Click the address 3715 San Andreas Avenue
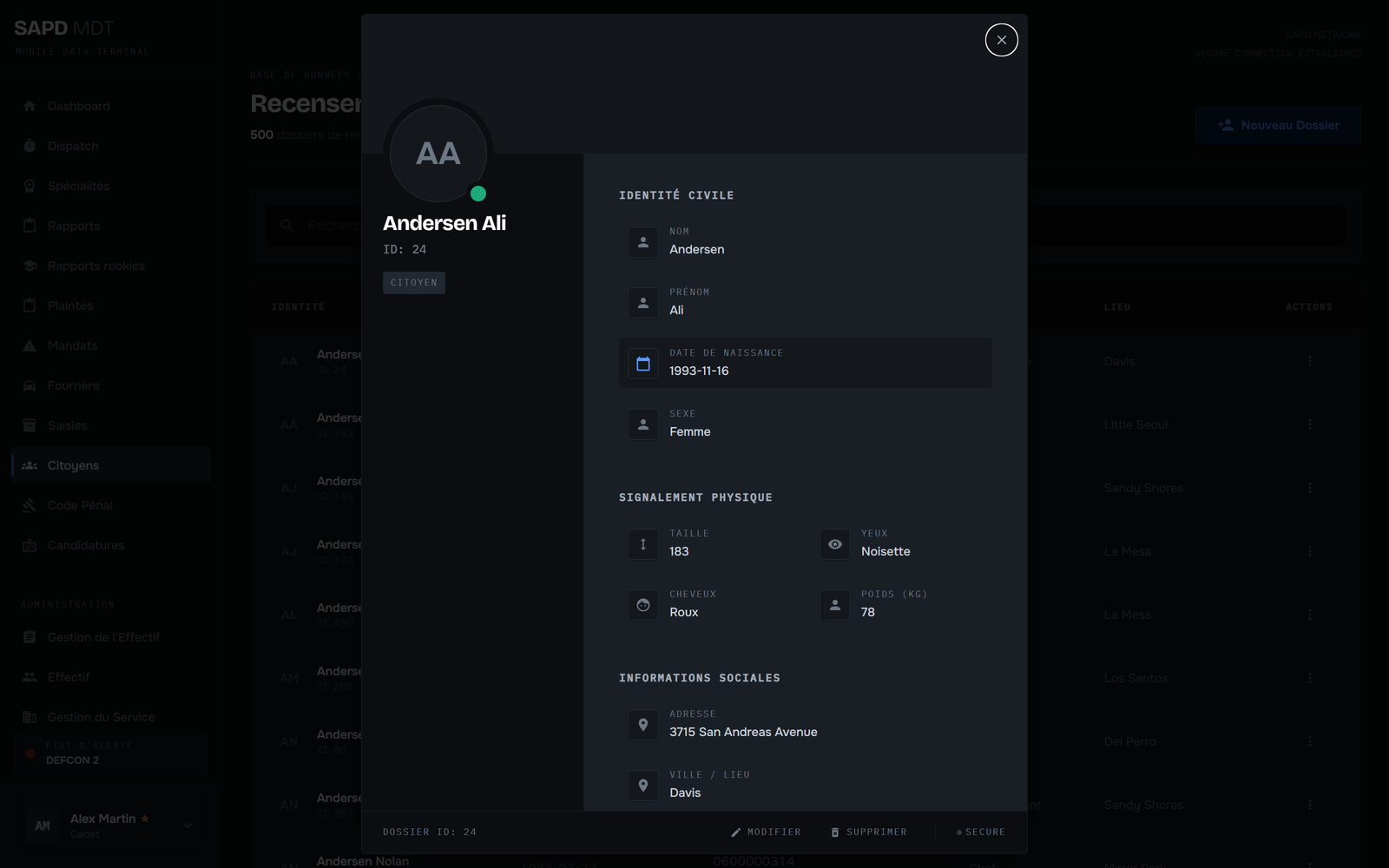This screenshot has width=1389, height=868. [743, 732]
